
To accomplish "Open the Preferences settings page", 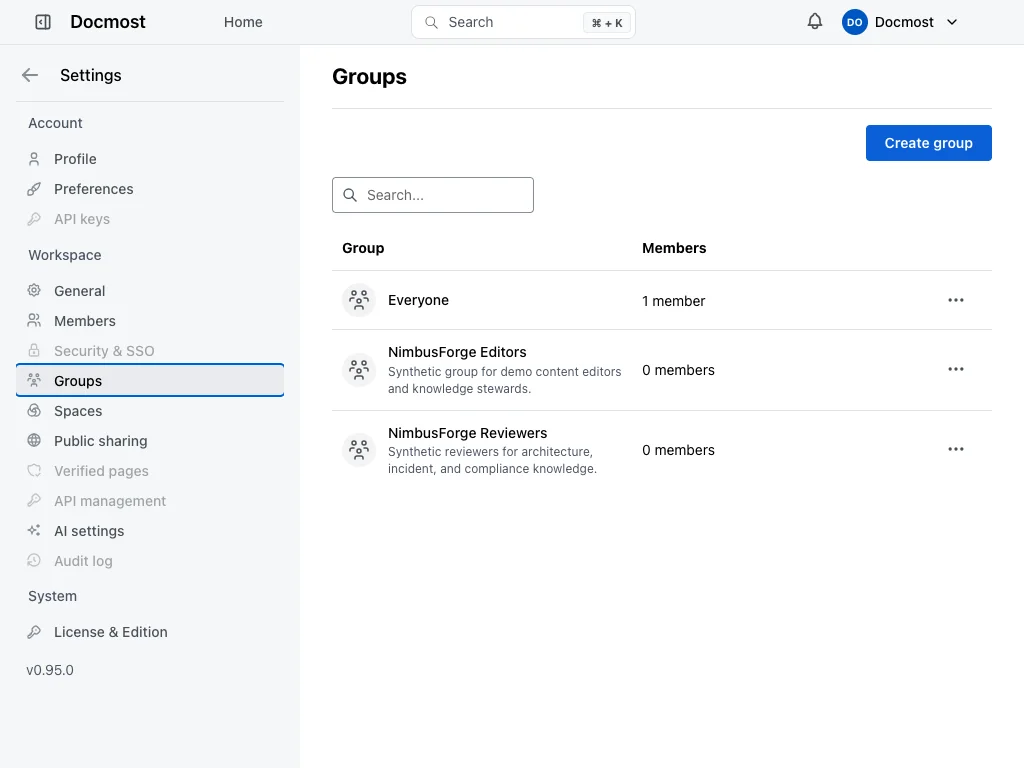I will point(150,189).
